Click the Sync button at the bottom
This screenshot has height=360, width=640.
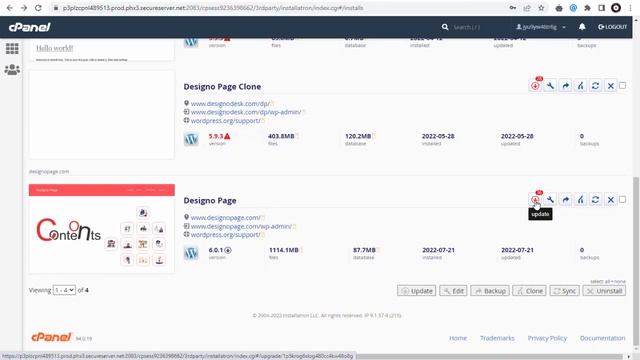564,291
